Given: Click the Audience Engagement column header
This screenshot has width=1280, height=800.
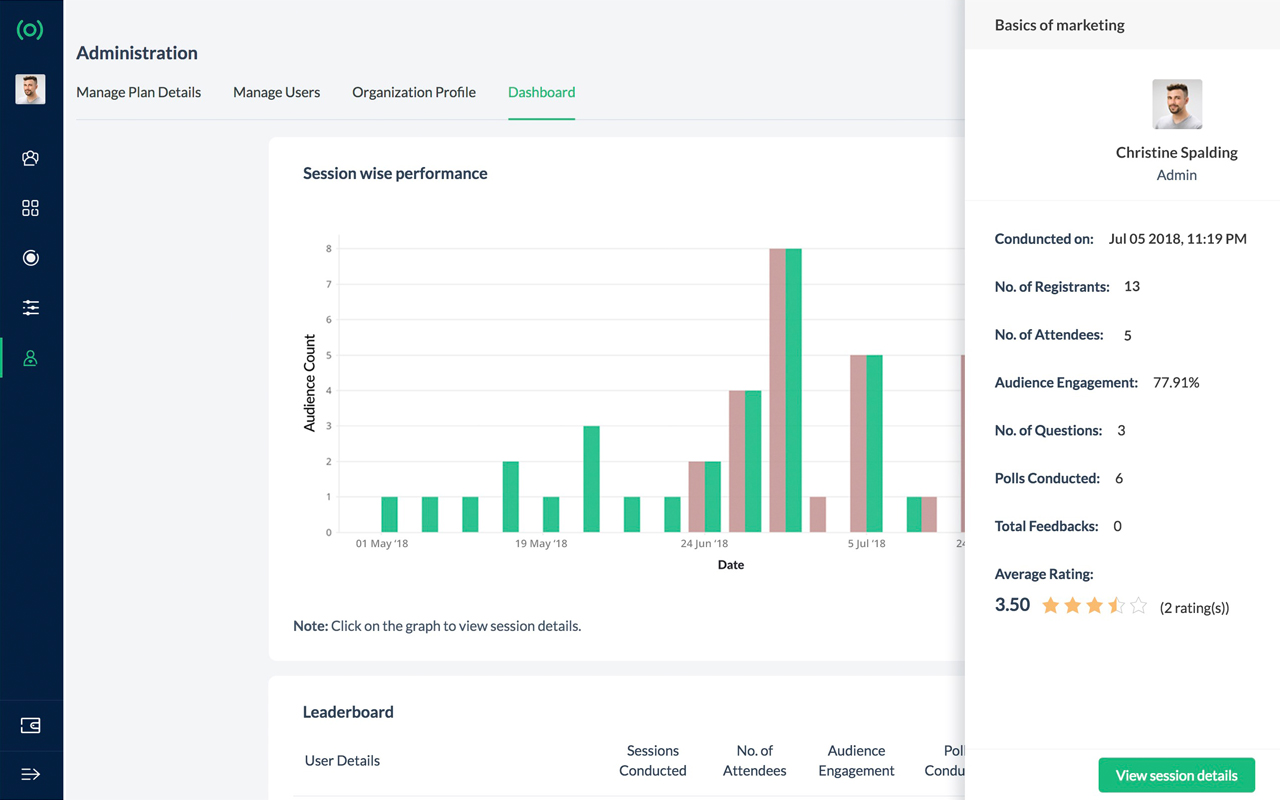Looking at the screenshot, I should pos(857,760).
